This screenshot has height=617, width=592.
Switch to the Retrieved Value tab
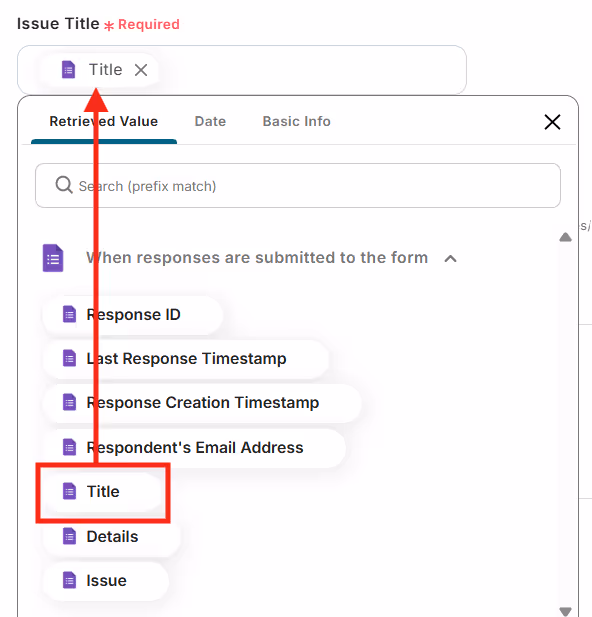pos(104,121)
